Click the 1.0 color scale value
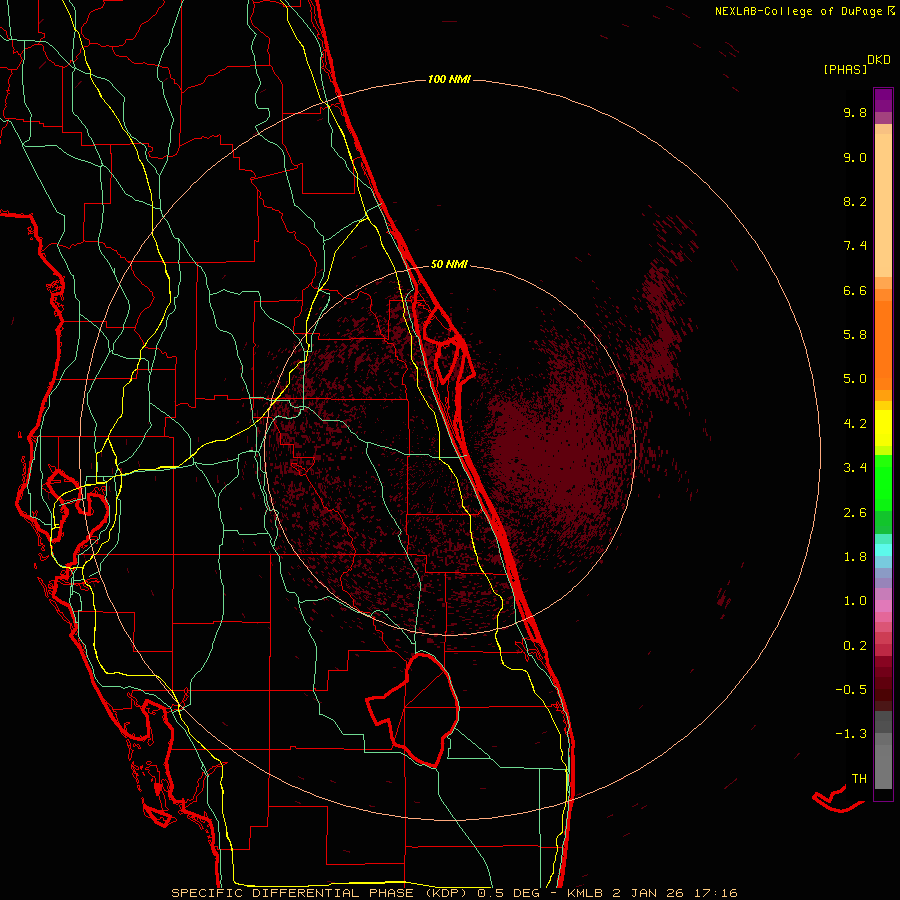 pyautogui.click(x=855, y=601)
